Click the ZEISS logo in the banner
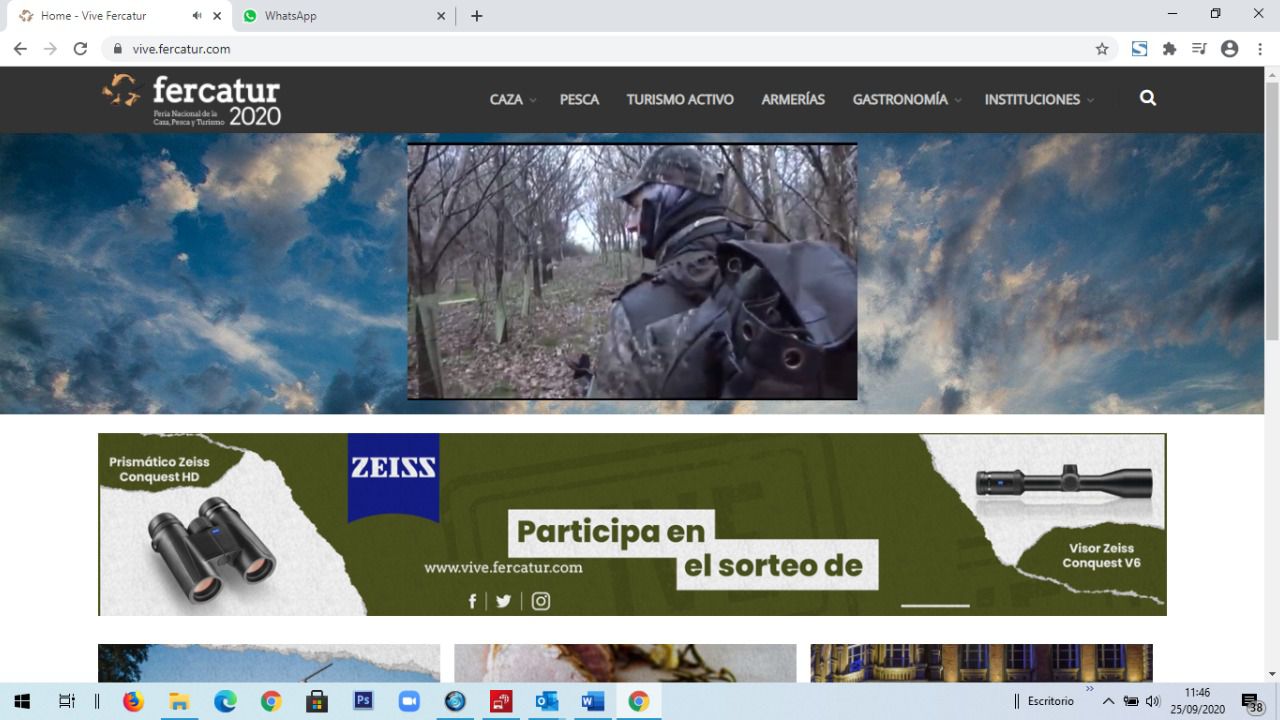The height and width of the screenshot is (720, 1280). [393, 477]
